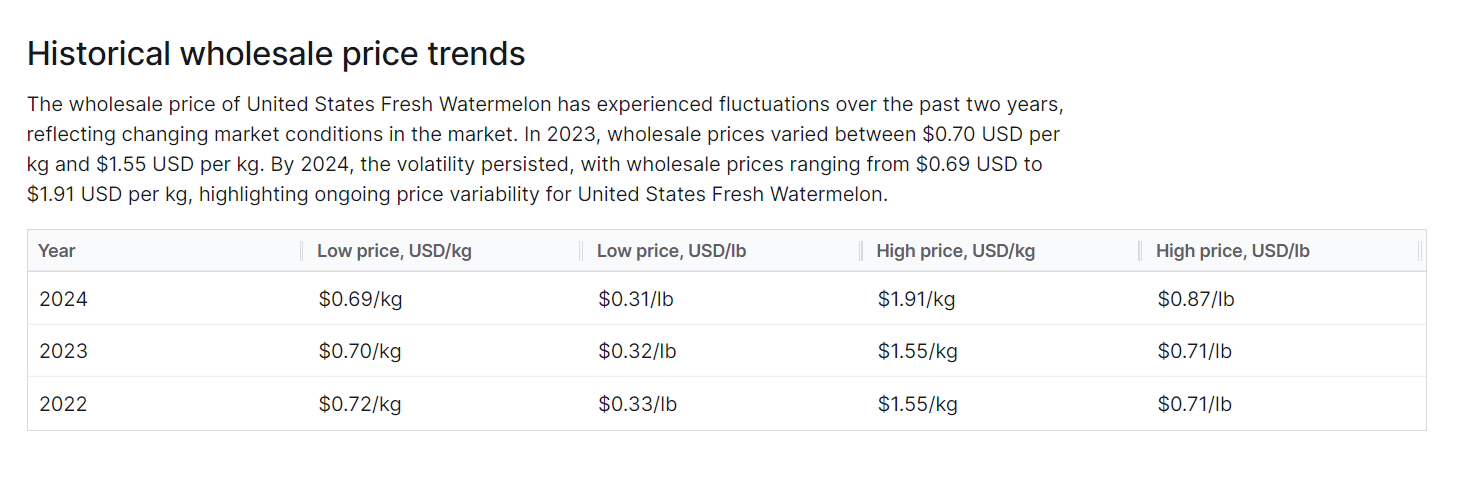Select the High price, USD/kg header
Viewport: 1466px width, 480px height.
click(x=955, y=251)
